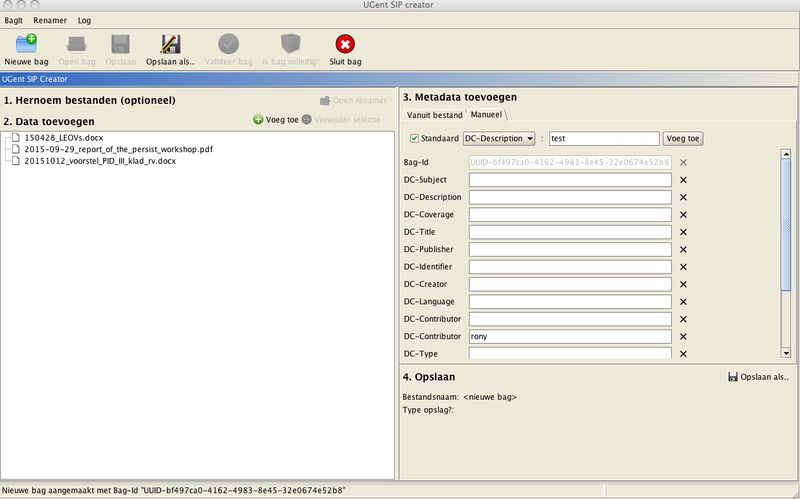This screenshot has height=499, width=800.
Task: Delete the DC-Contributor rony row
Action: 684,337
